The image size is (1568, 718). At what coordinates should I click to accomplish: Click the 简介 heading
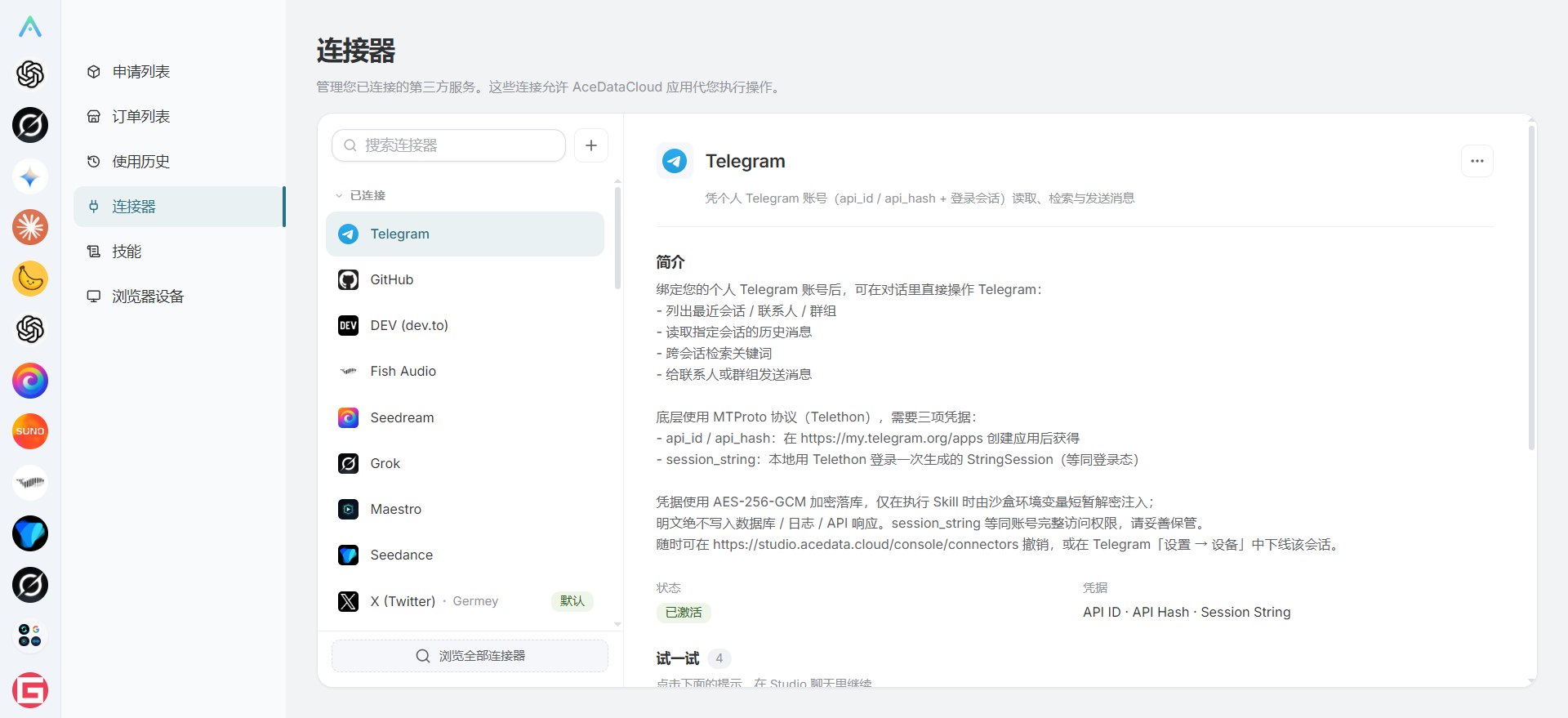[x=670, y=262]
